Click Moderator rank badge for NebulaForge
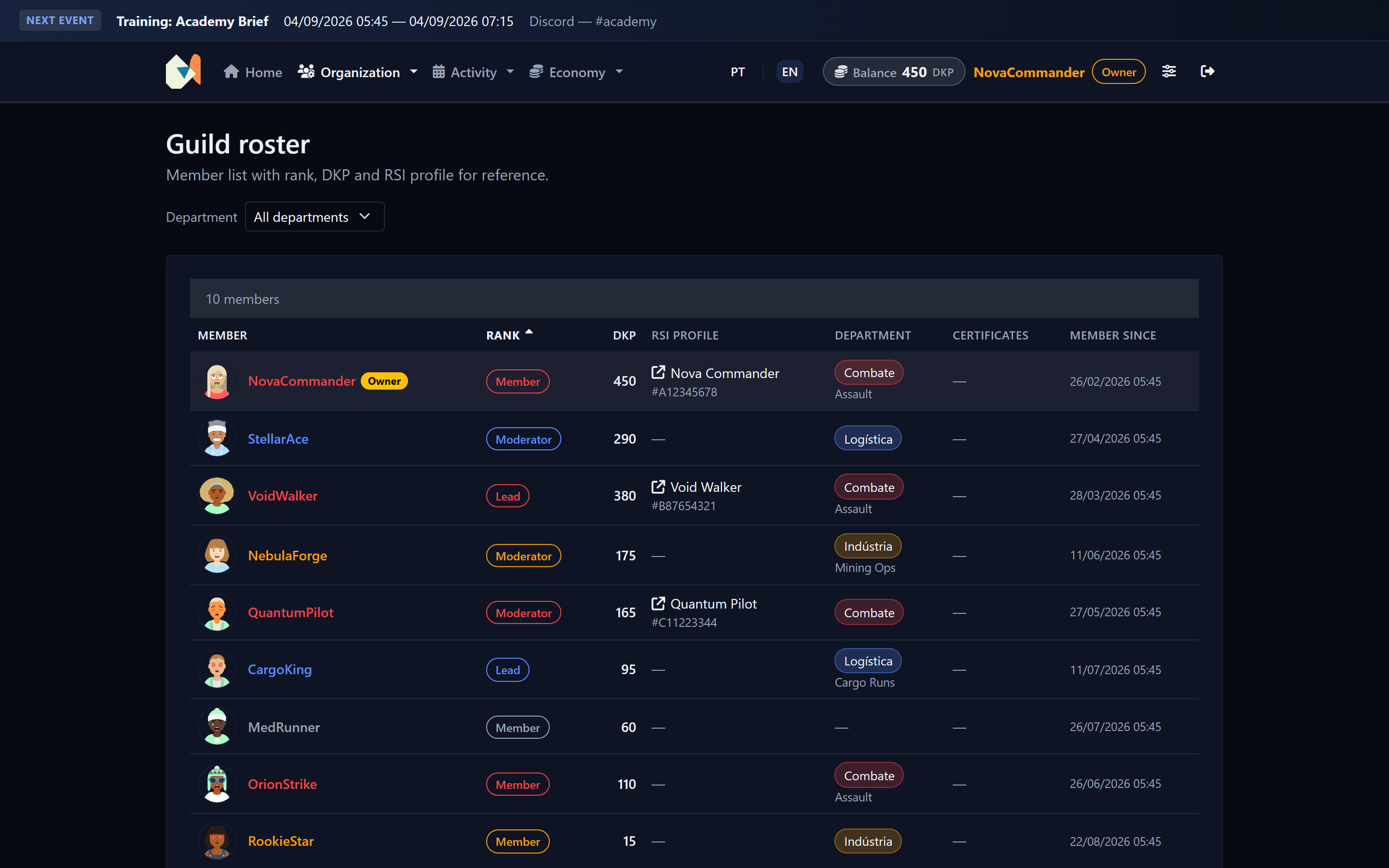This screenshot has height=868, width=1389. click(x=523, y=556)
